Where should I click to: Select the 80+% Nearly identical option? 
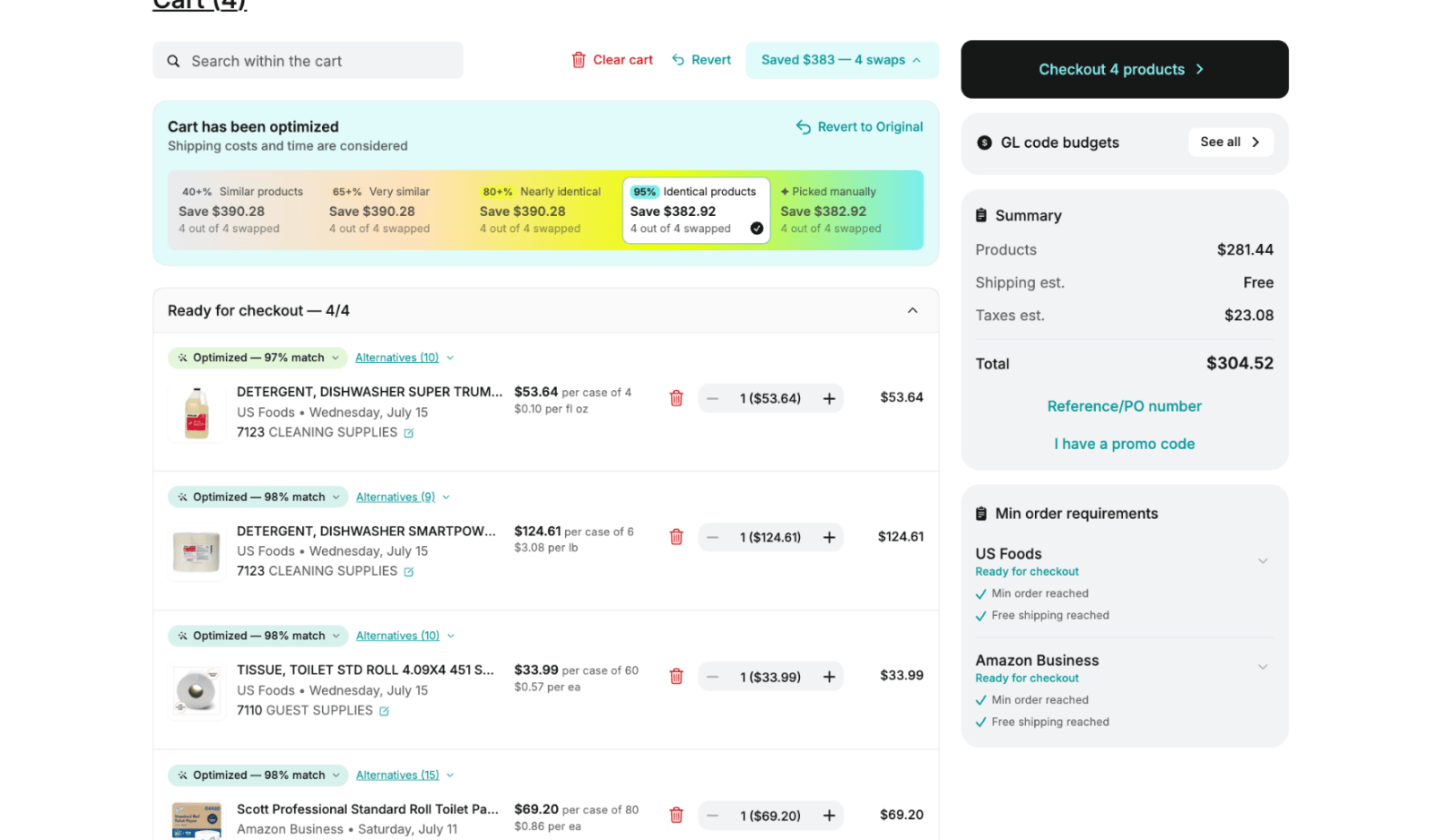click(x=544, y=211)
